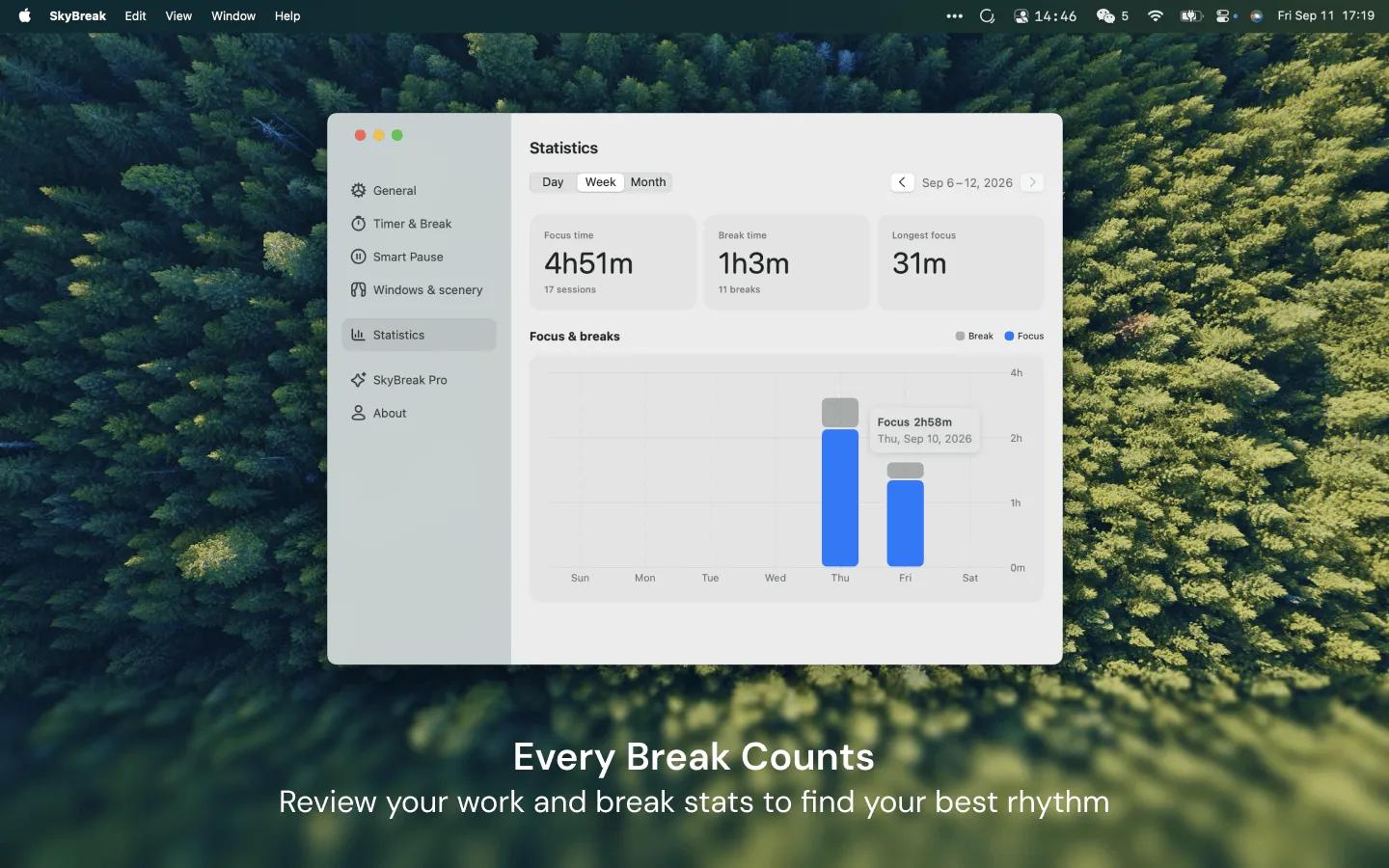
Task: Open the SkyBreak Pro sparkle icon
Action: tap(358, 380)
